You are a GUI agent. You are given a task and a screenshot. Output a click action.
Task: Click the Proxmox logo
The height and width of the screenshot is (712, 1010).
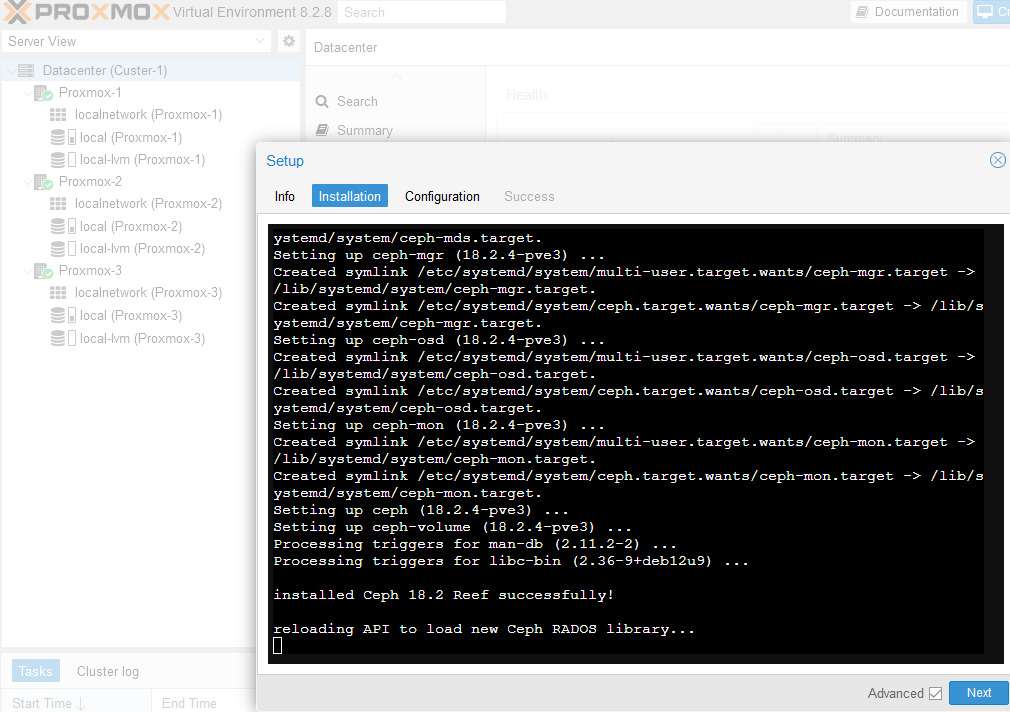[87, 12]
